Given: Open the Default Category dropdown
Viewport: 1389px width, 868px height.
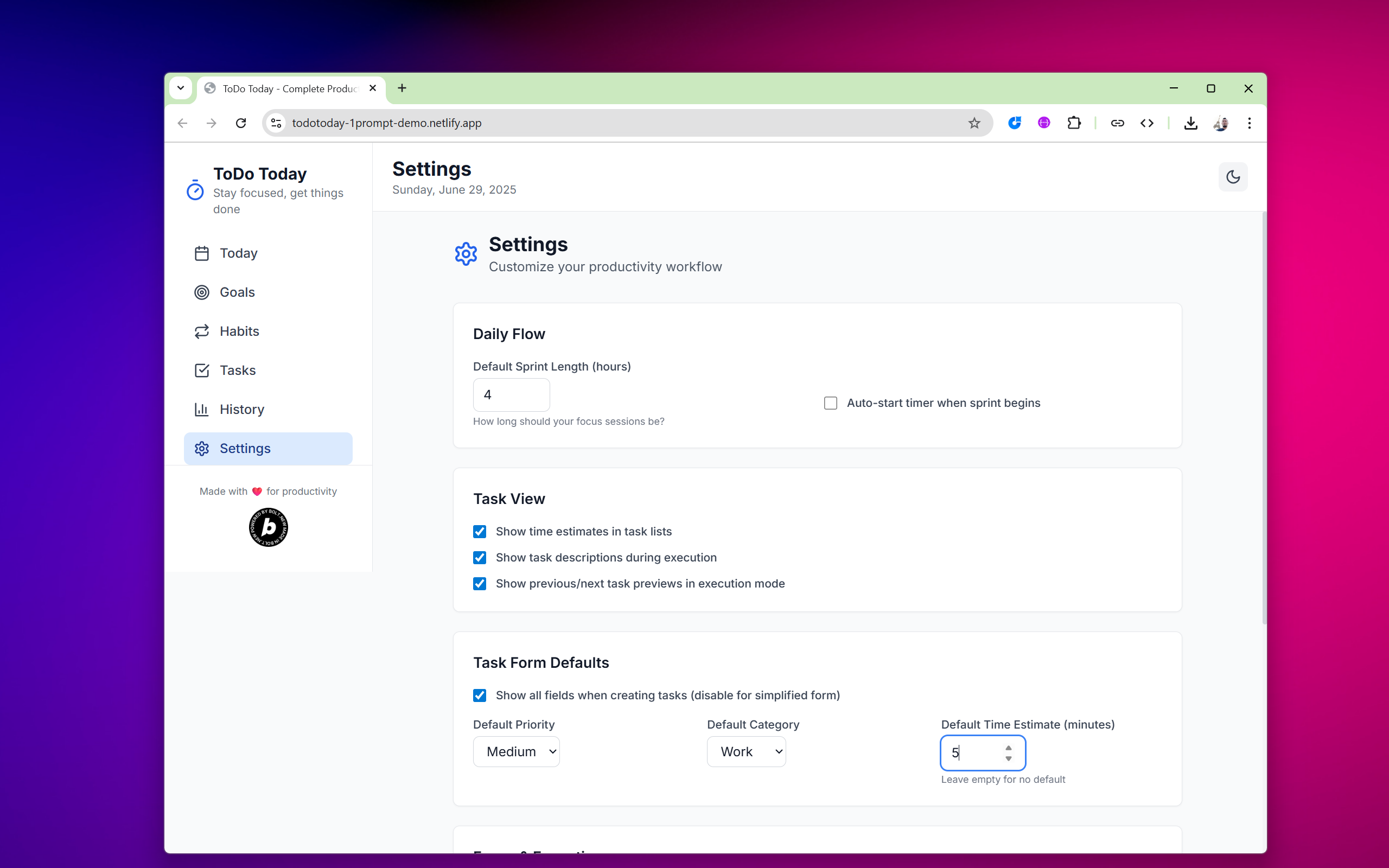Looking at the screenshot, I should point(746,751).
